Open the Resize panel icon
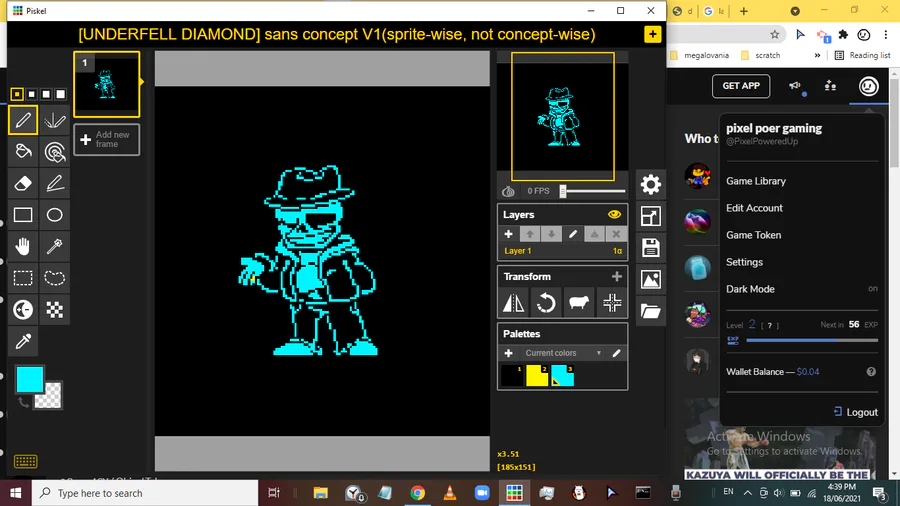Screen dimensions: 900x506 [650, 216]
